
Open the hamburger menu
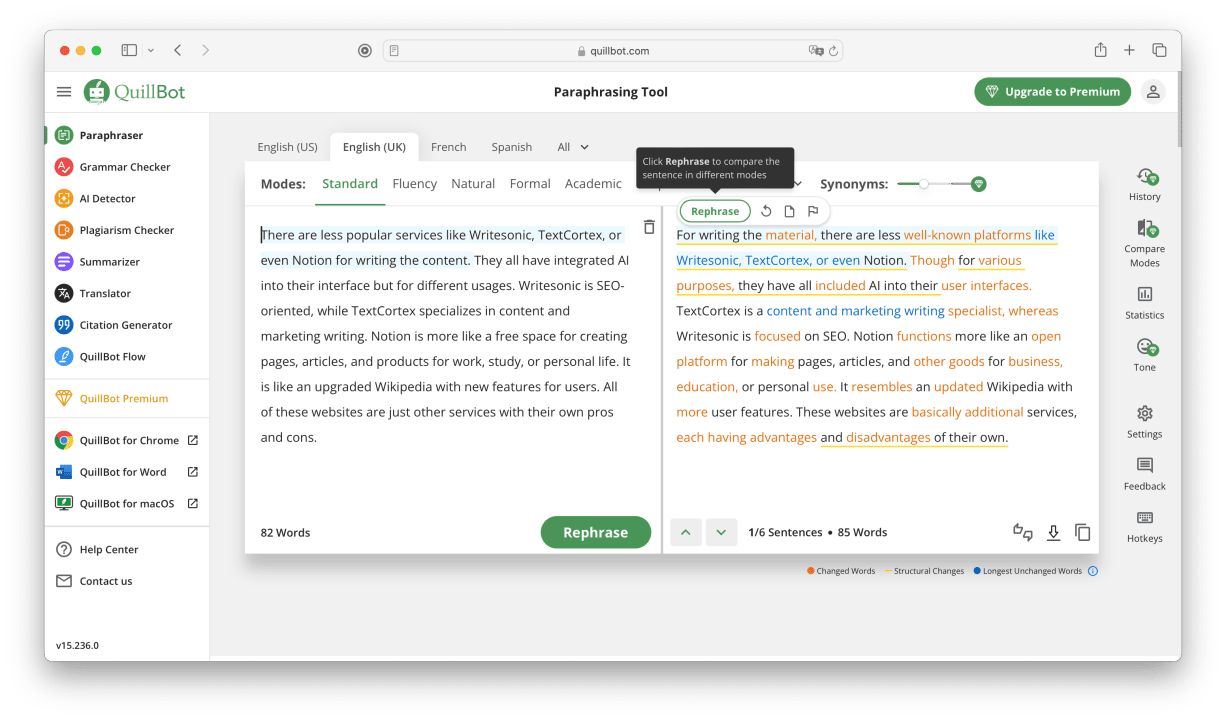click(64, 92)
